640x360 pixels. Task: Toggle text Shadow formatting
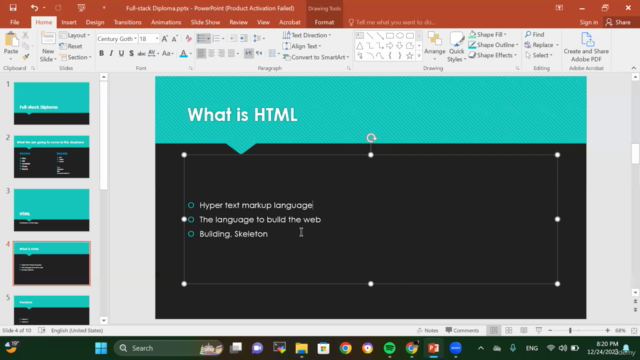pyautogui.click(x=131, y=53)
